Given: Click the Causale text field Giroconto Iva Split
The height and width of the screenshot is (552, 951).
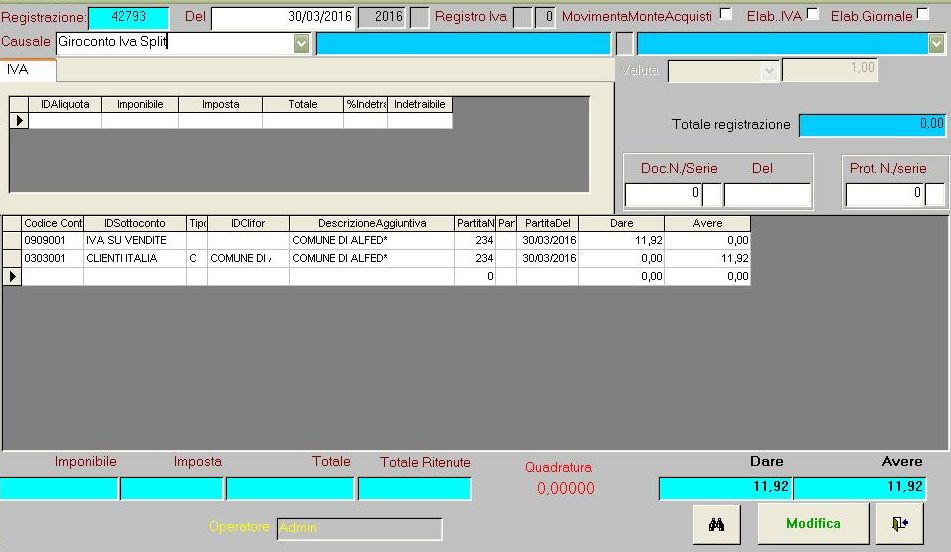Looking at the screenshot, I should coord(175,42).
